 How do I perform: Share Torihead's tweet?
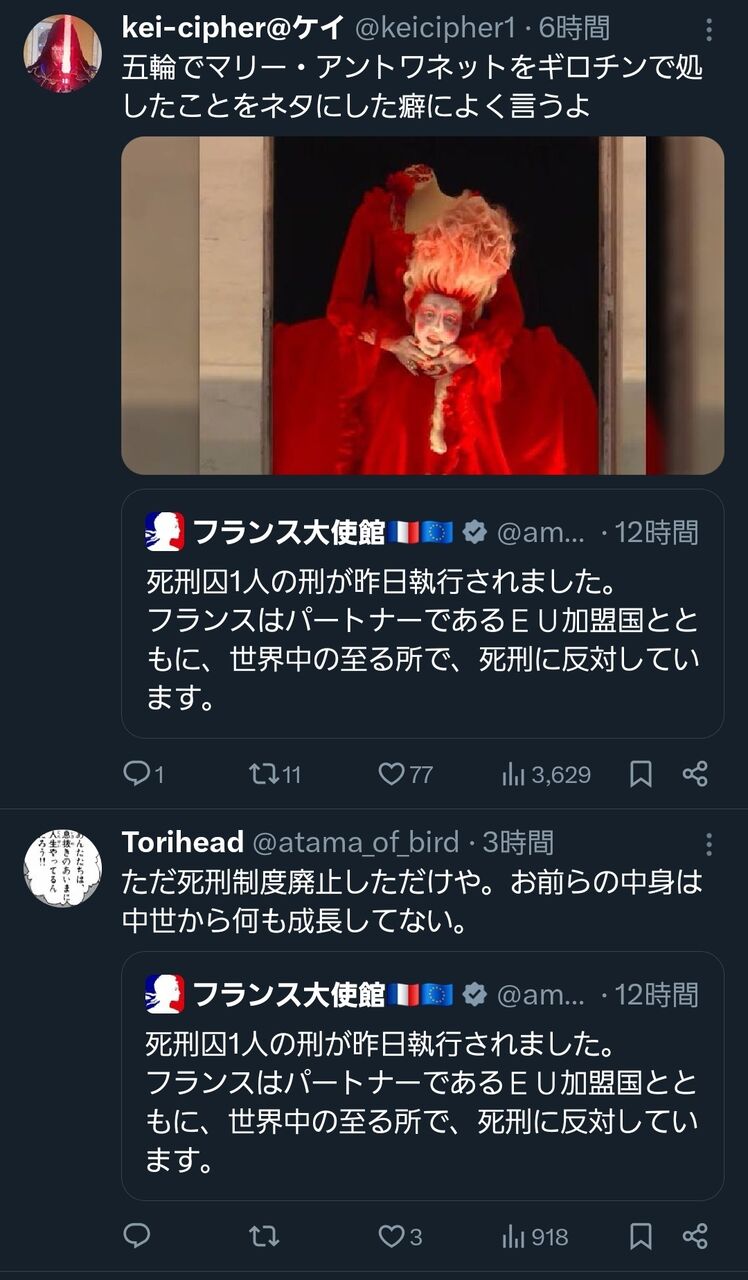695,1237
